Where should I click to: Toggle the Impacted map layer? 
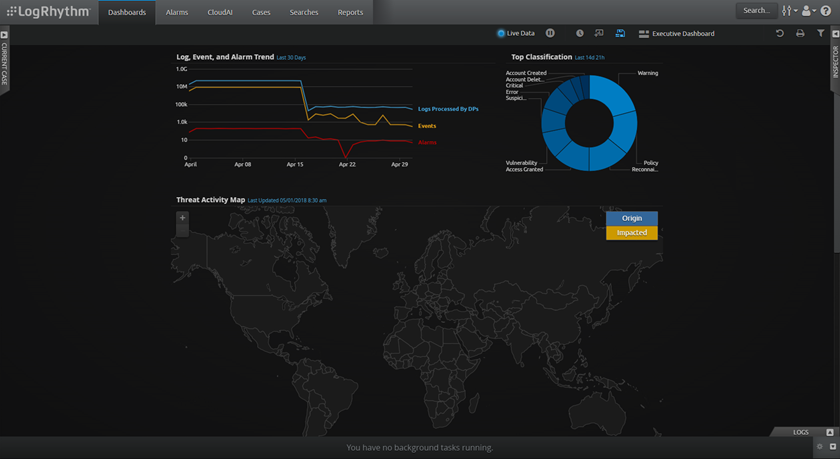(631, 233)
